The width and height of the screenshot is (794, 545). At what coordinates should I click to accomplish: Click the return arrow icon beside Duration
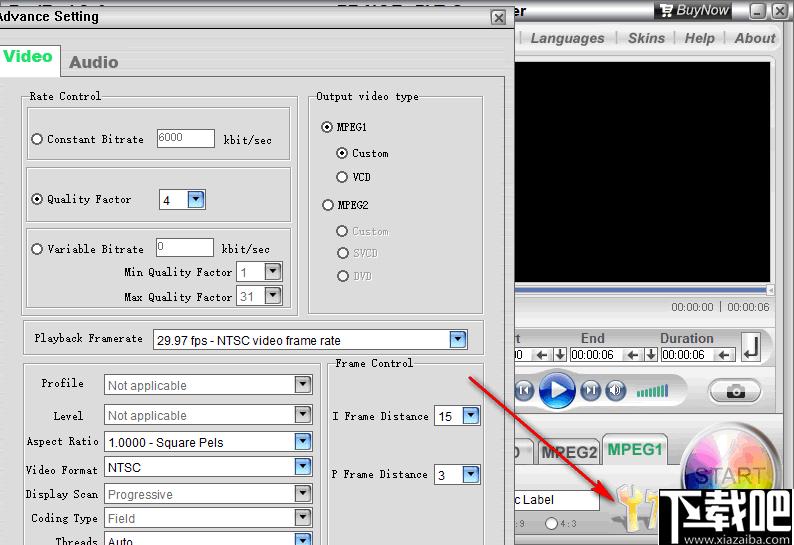tap(752, 347)
